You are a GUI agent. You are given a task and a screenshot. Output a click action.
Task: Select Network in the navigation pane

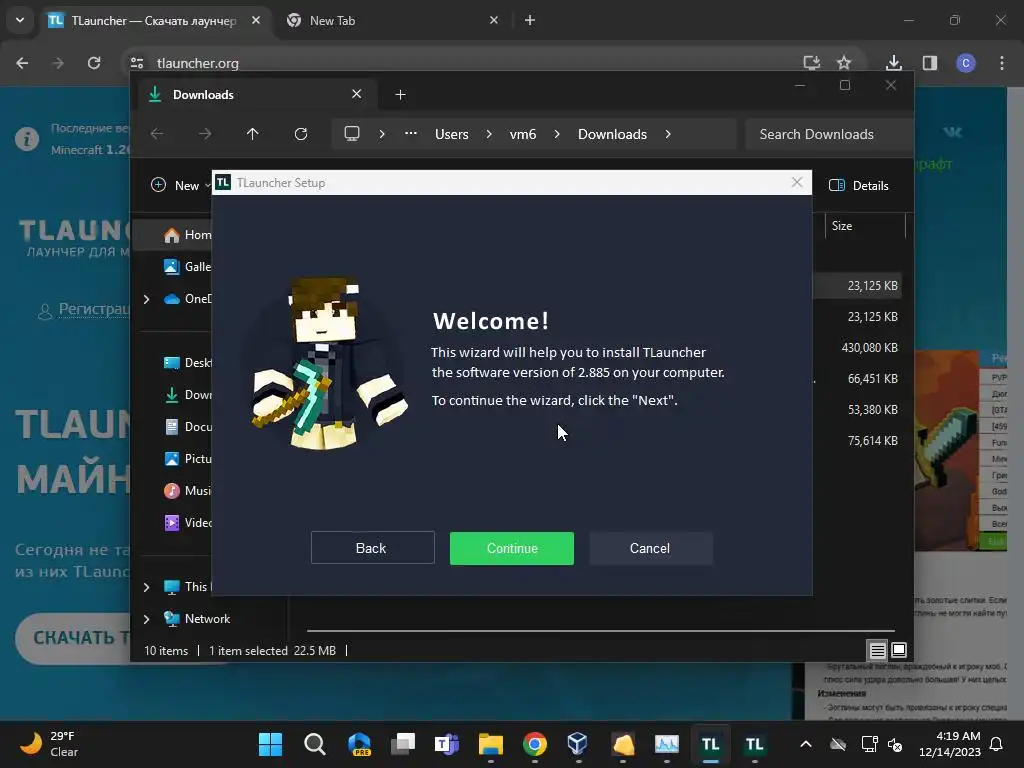tap(197, 618)
